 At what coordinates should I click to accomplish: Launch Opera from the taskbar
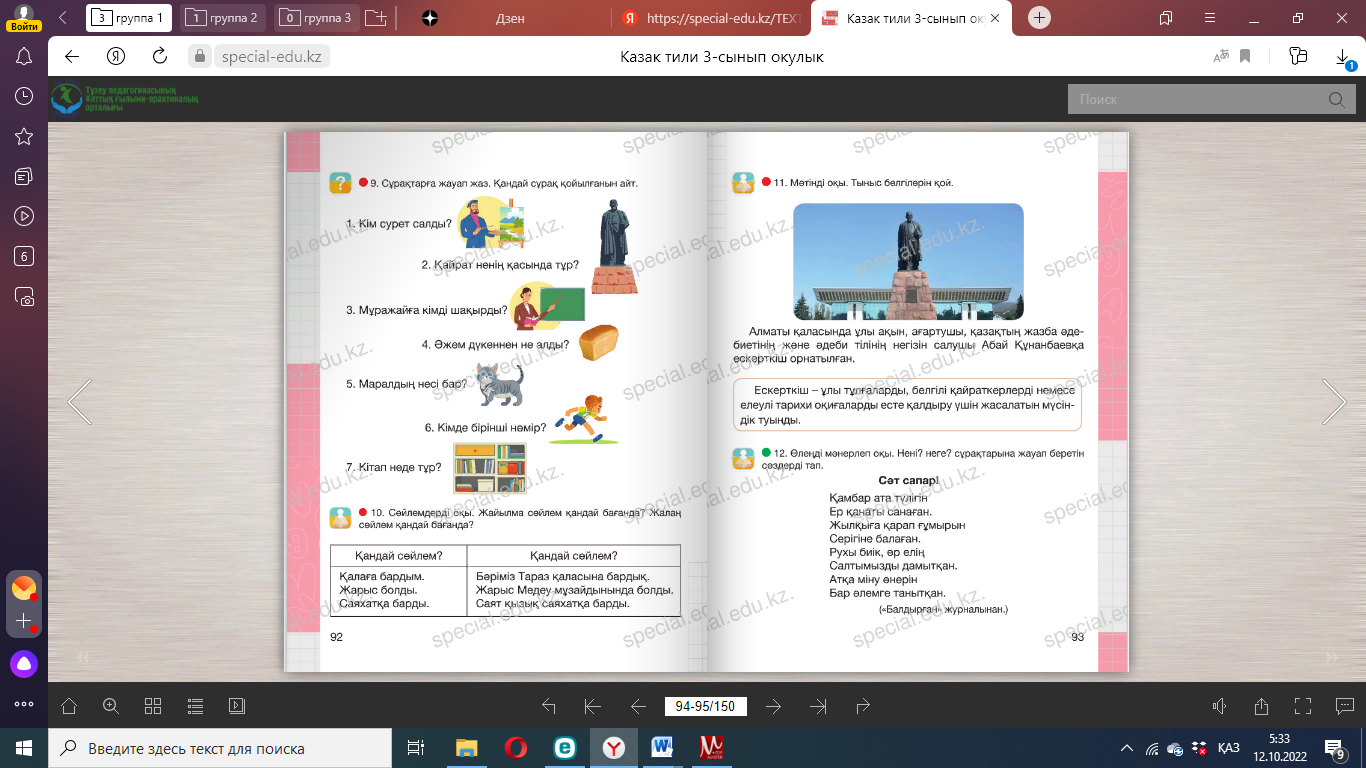pos(516,748)
